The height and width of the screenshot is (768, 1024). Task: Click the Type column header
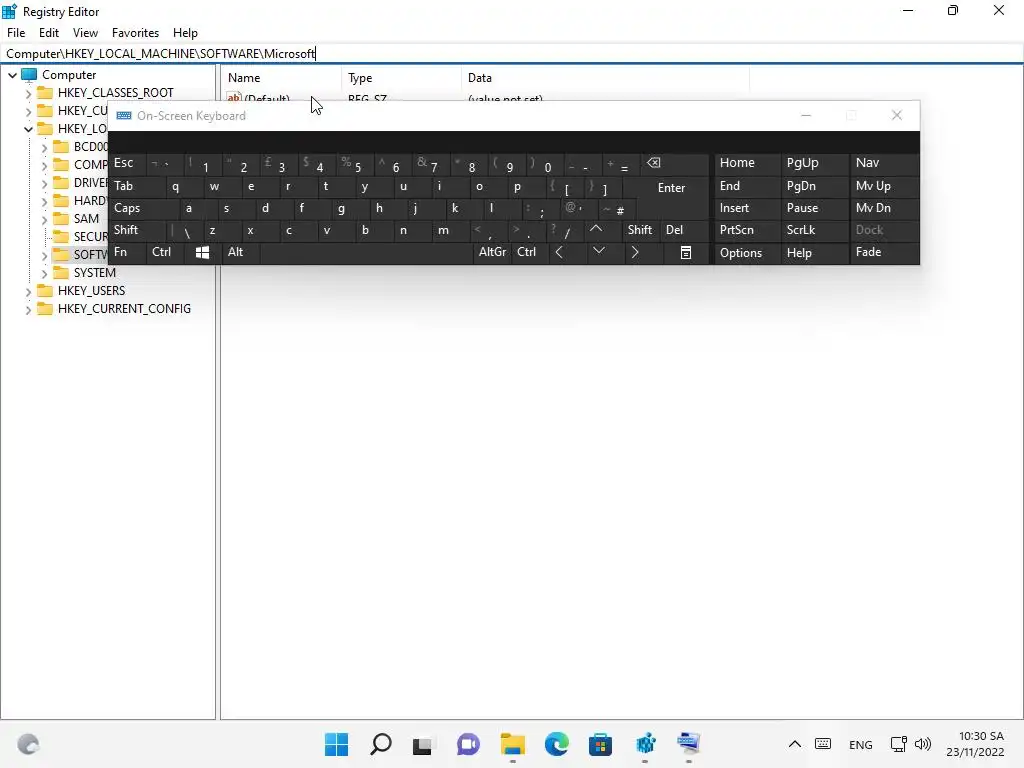coord(401,78)
